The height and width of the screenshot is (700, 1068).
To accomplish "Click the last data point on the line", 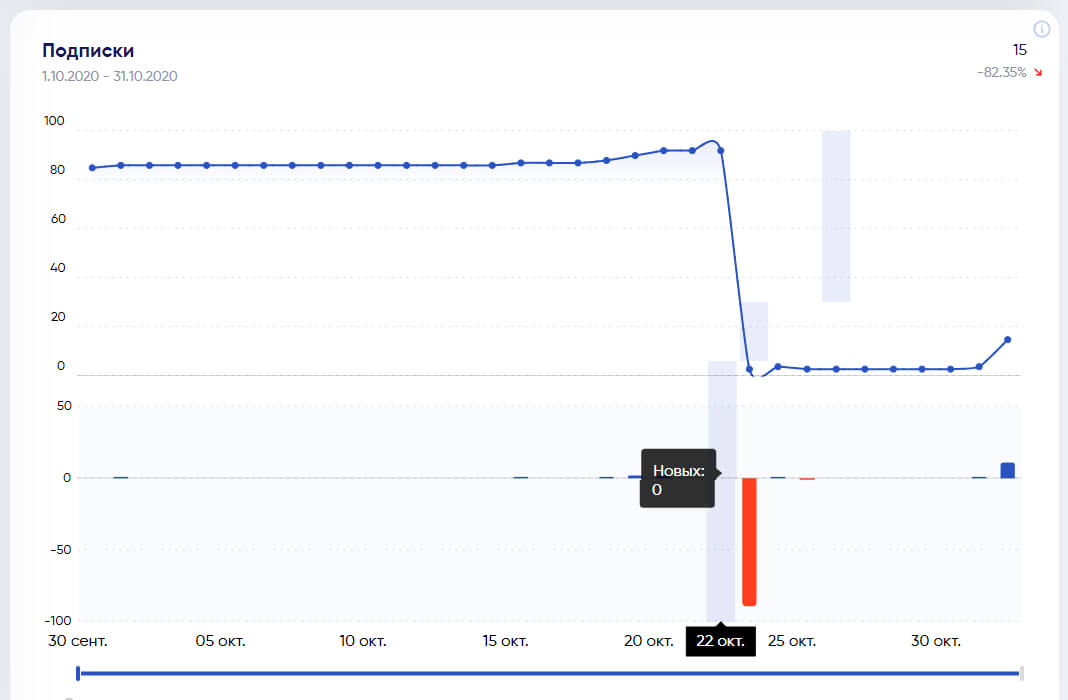I will [x=1007, y=340].
